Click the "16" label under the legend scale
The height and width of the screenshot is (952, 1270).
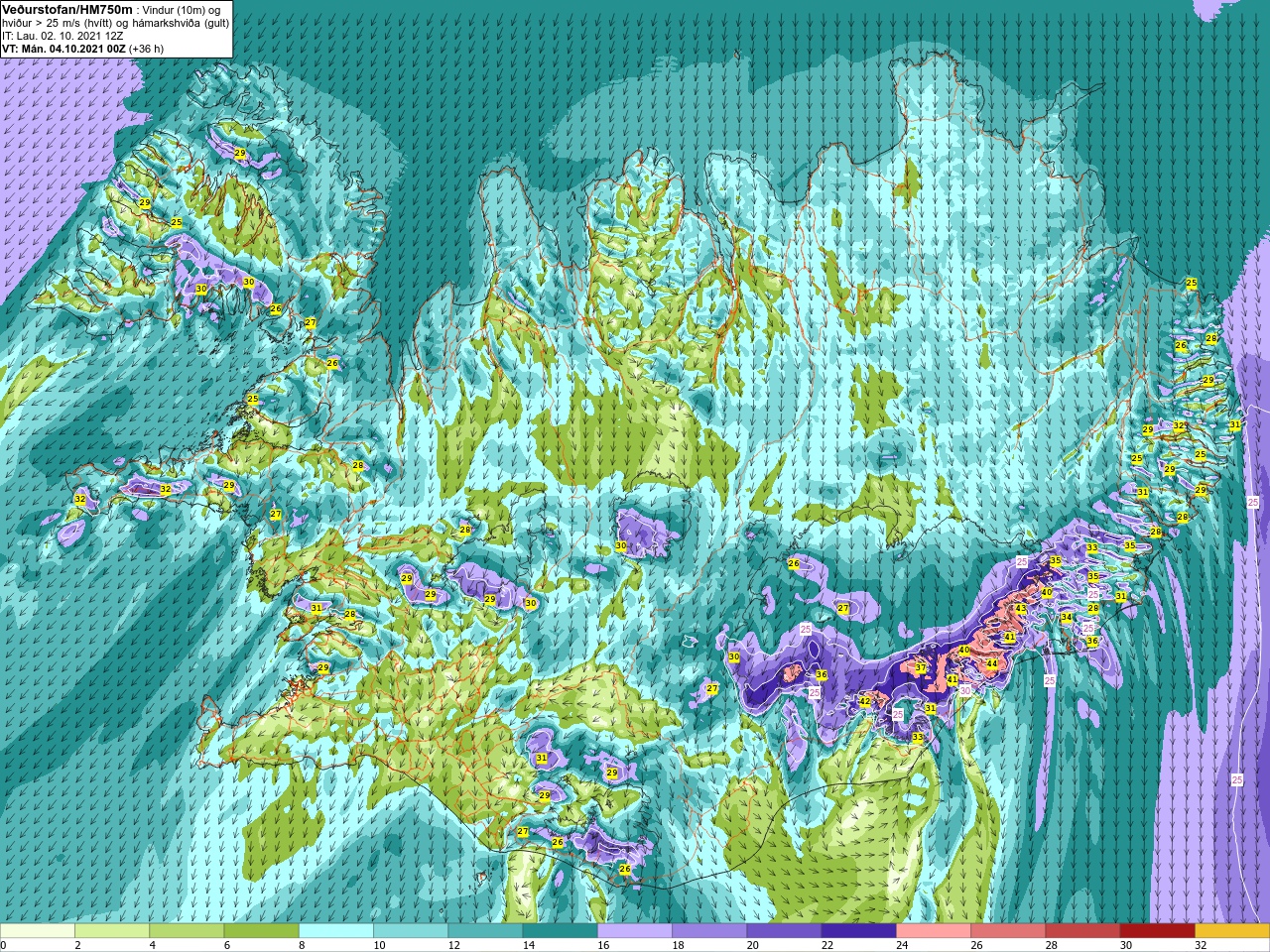point(603,945)
